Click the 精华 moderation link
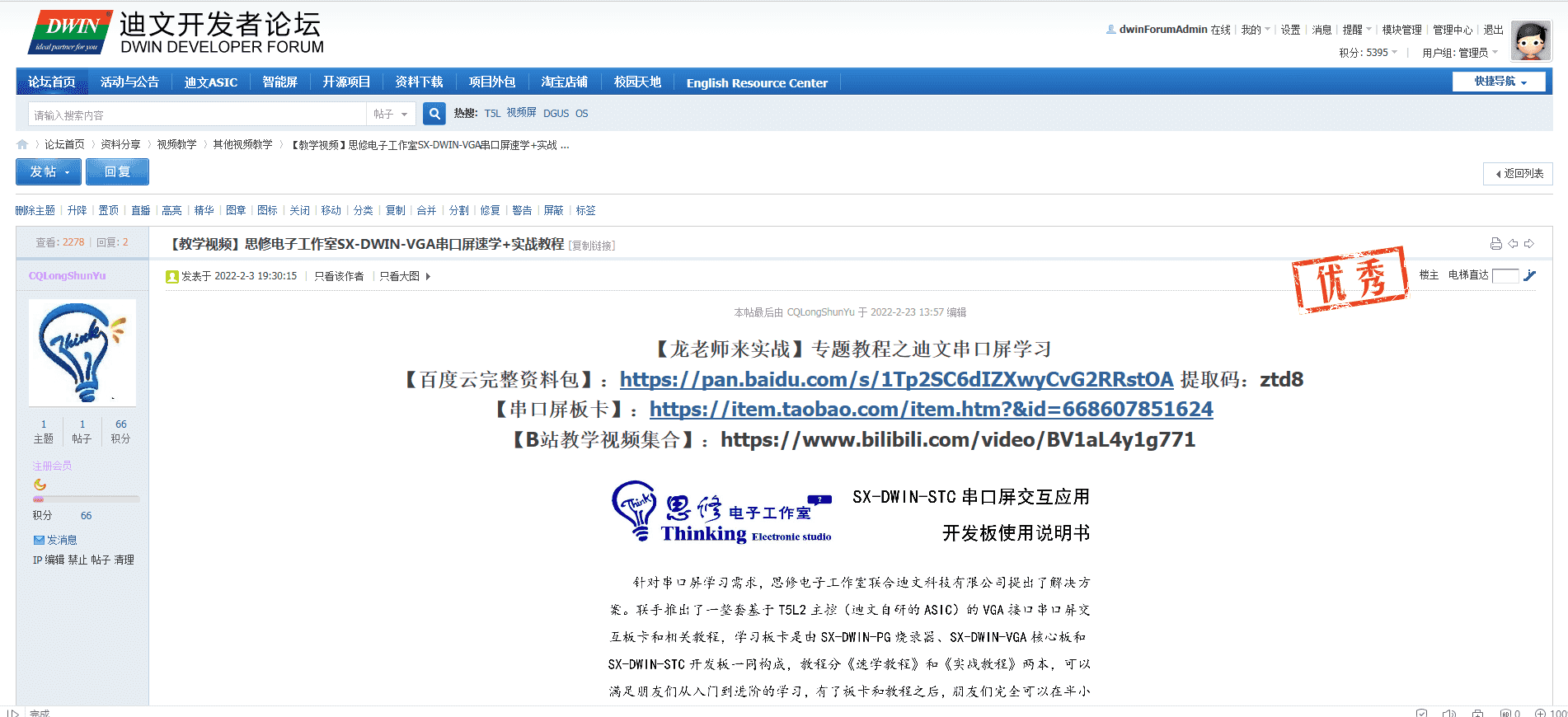 204,210
